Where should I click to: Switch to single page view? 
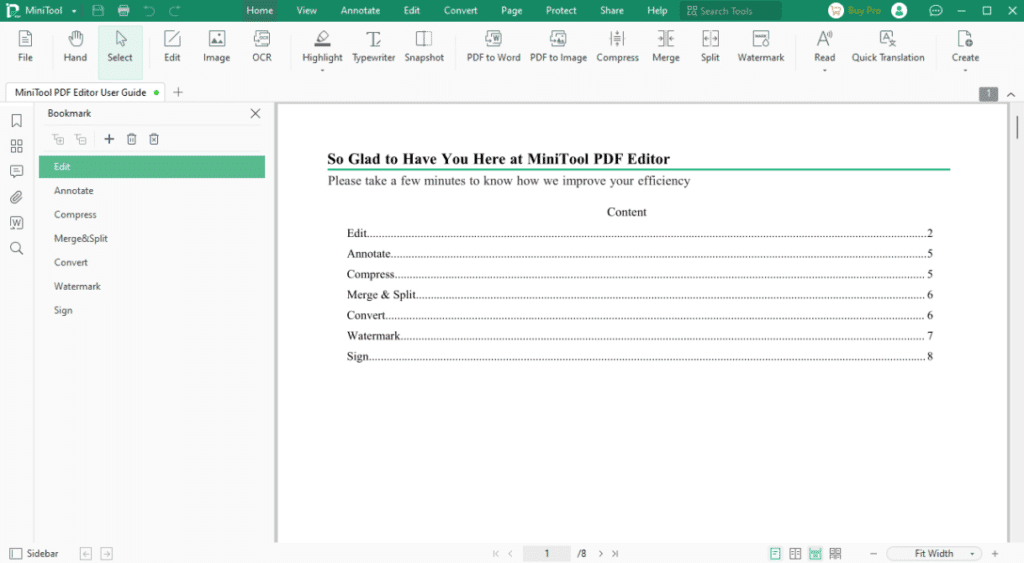[x=775, y=553]
